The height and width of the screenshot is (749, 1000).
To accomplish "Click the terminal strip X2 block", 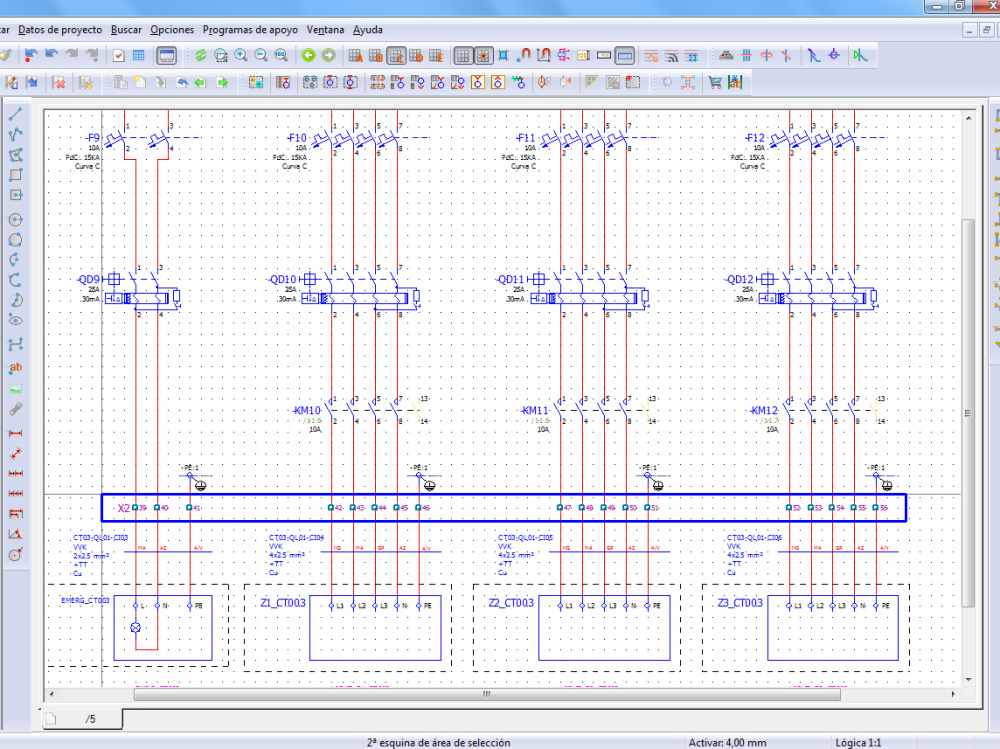I will tap(123, 508).
